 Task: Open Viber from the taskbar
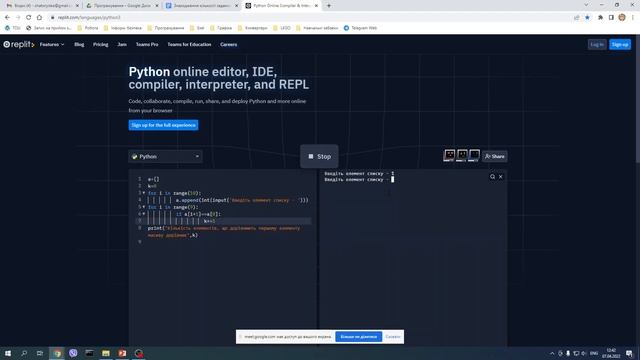73,353
